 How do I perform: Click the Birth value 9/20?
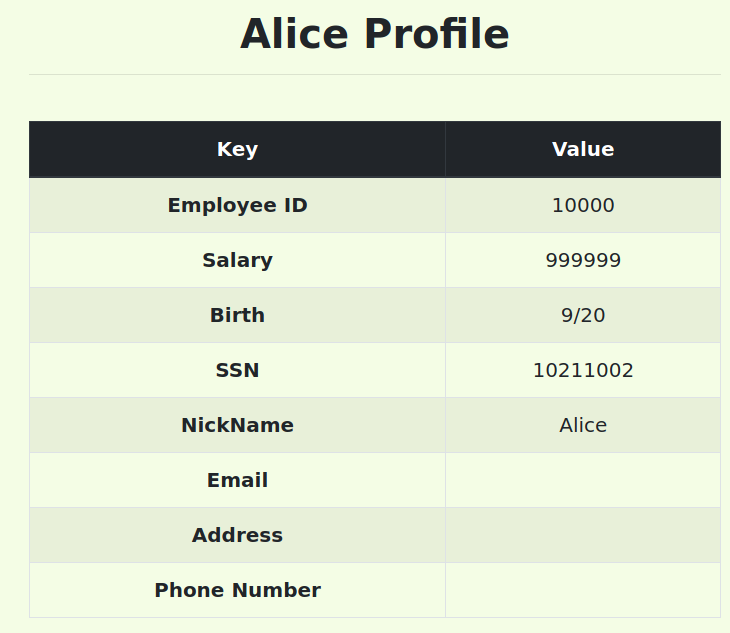[x=583, y=316]
